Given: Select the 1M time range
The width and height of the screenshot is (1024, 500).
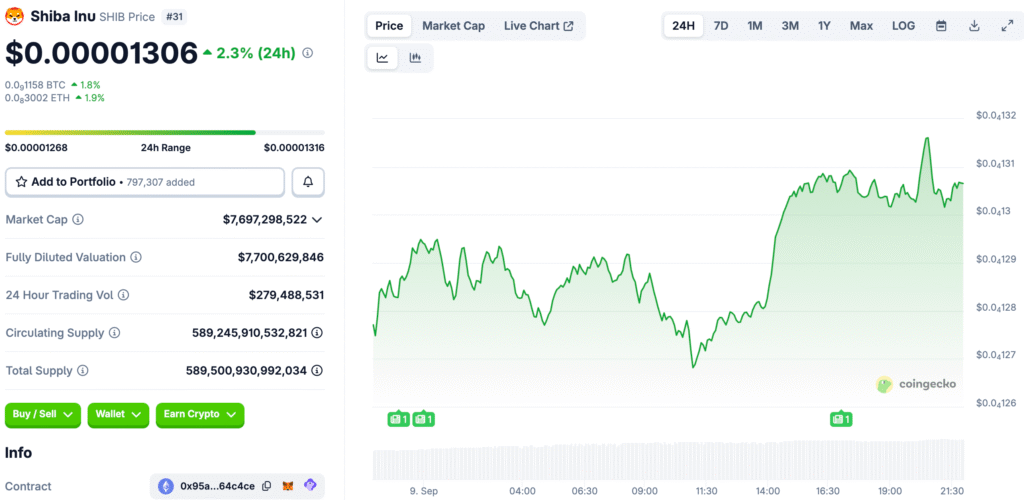Looking at the screenshot, I should point(755,26).
